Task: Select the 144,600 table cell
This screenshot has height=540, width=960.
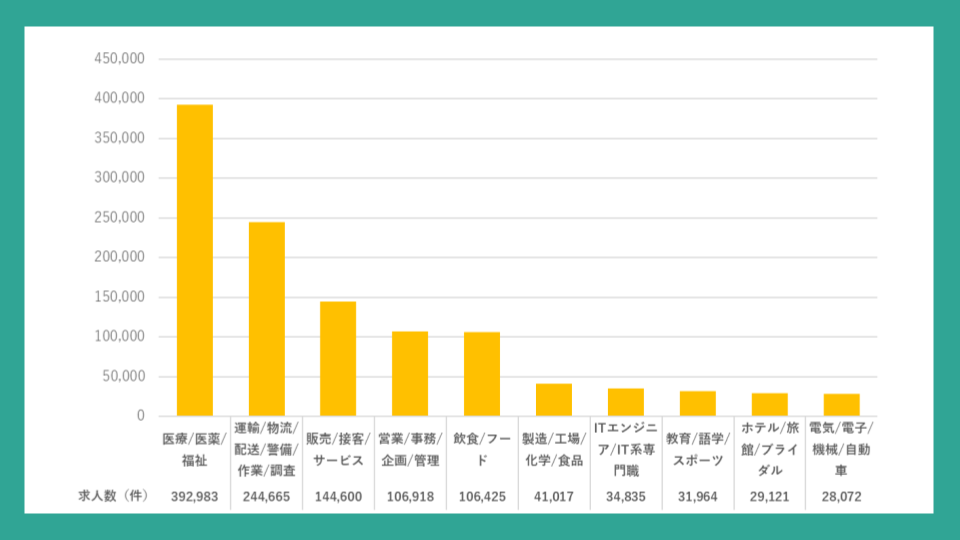Action: 338,496
